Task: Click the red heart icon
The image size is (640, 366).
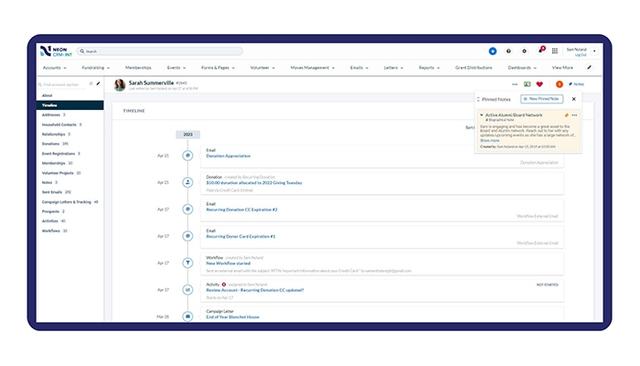Action: 540,84
